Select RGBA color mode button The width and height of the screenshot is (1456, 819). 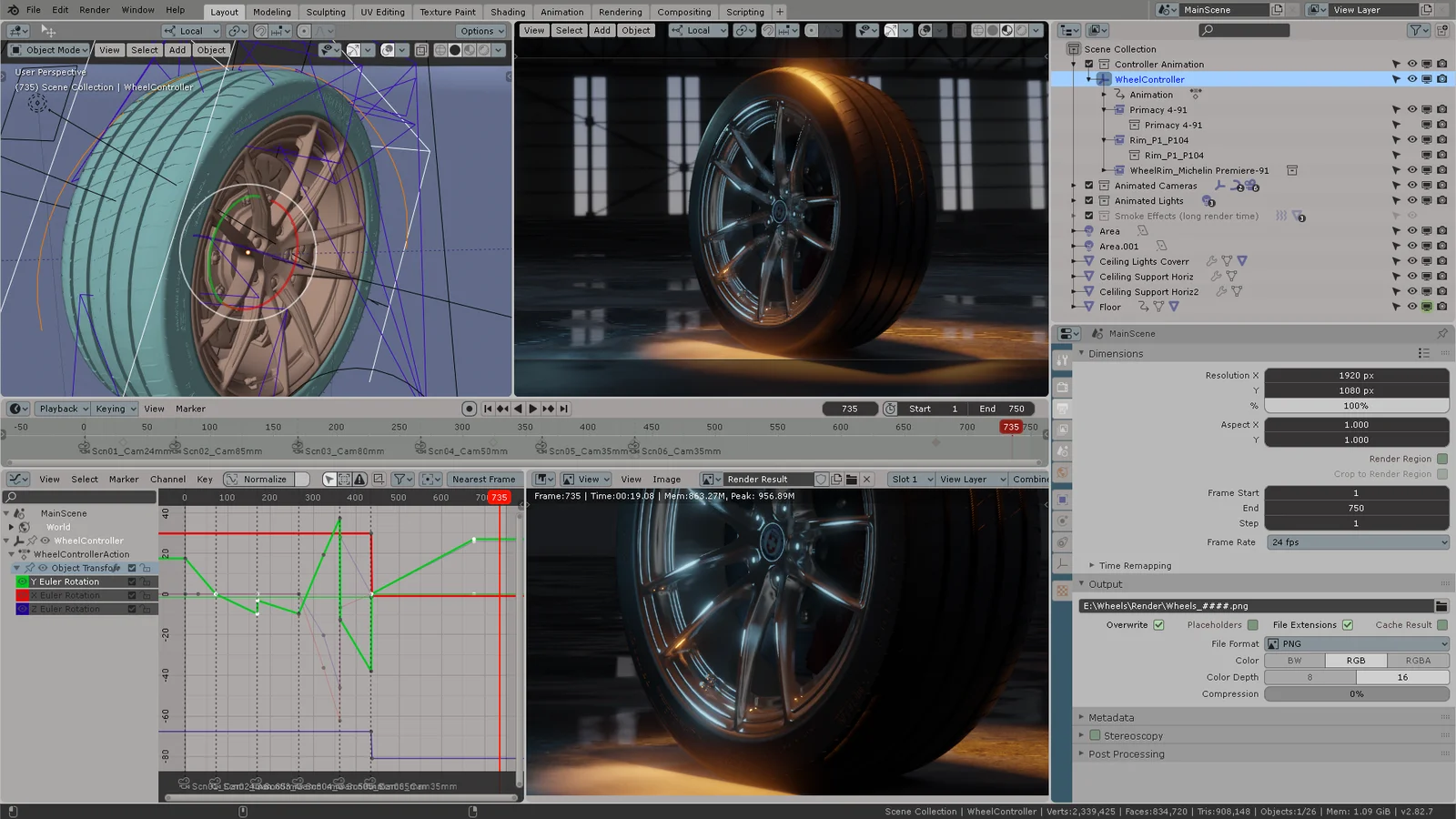click(1418, 661)
